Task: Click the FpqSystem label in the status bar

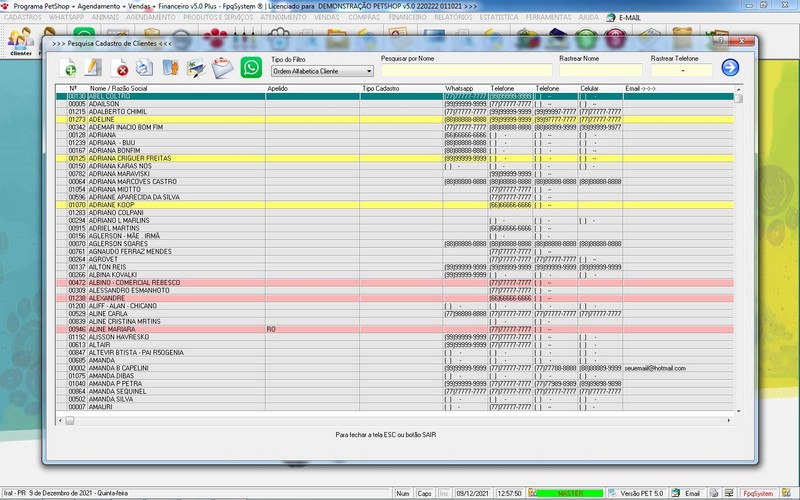Action: 758,493
